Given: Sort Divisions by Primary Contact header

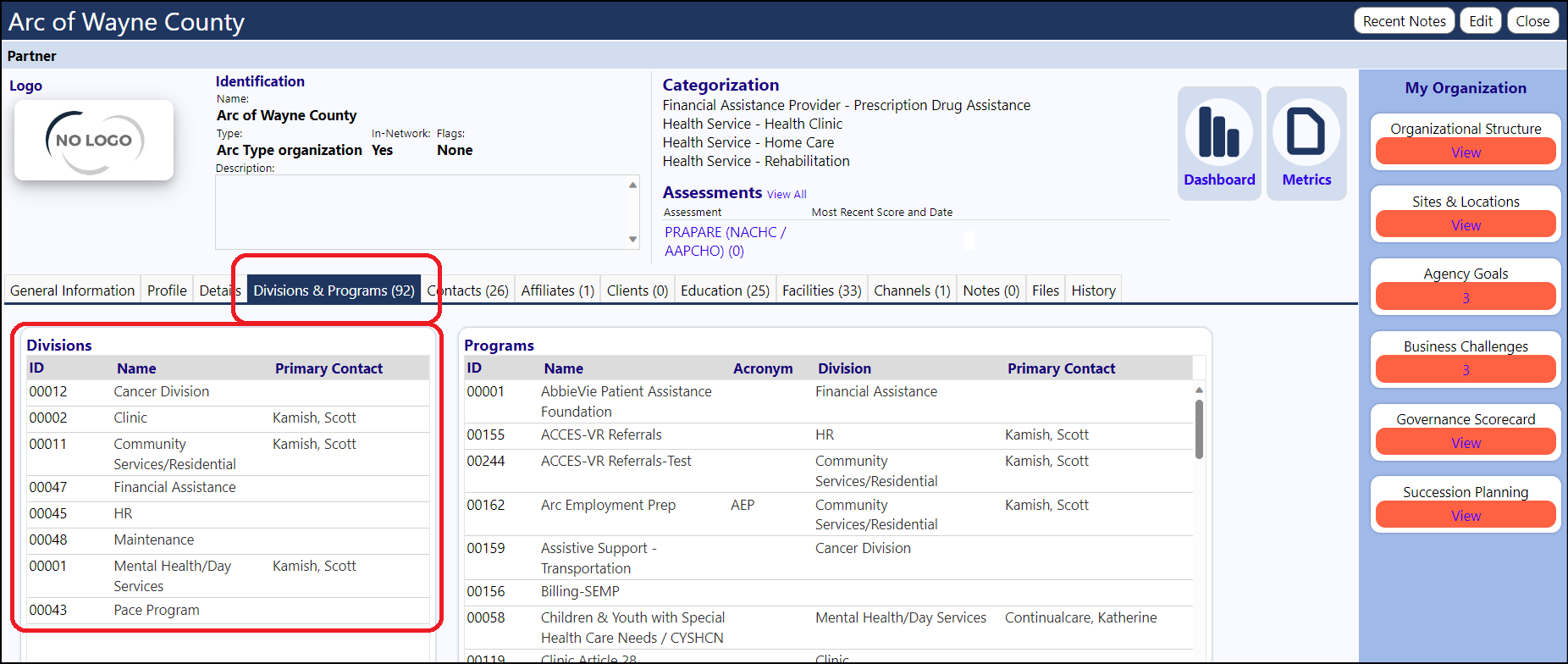Looking at the screenshot, I should pos(329,368).
